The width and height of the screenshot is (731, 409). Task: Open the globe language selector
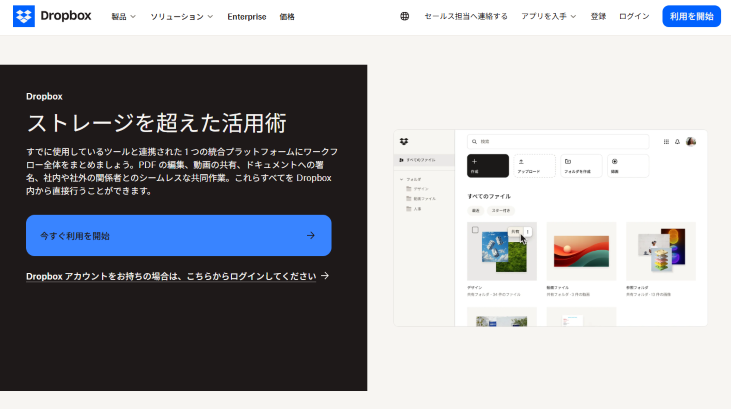(405, 16)
